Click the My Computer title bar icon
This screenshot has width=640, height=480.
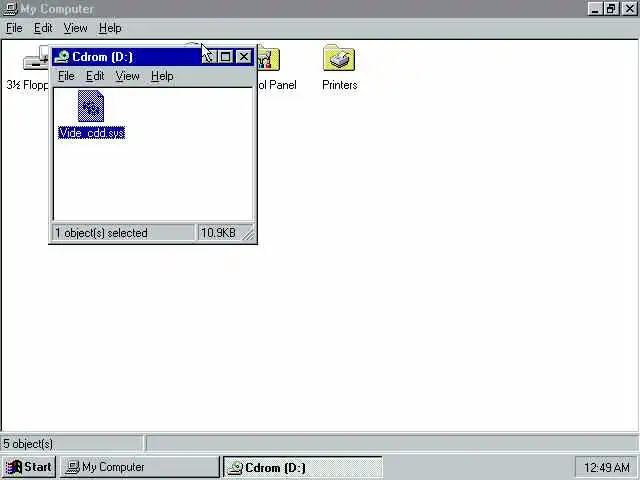(10, 9)
